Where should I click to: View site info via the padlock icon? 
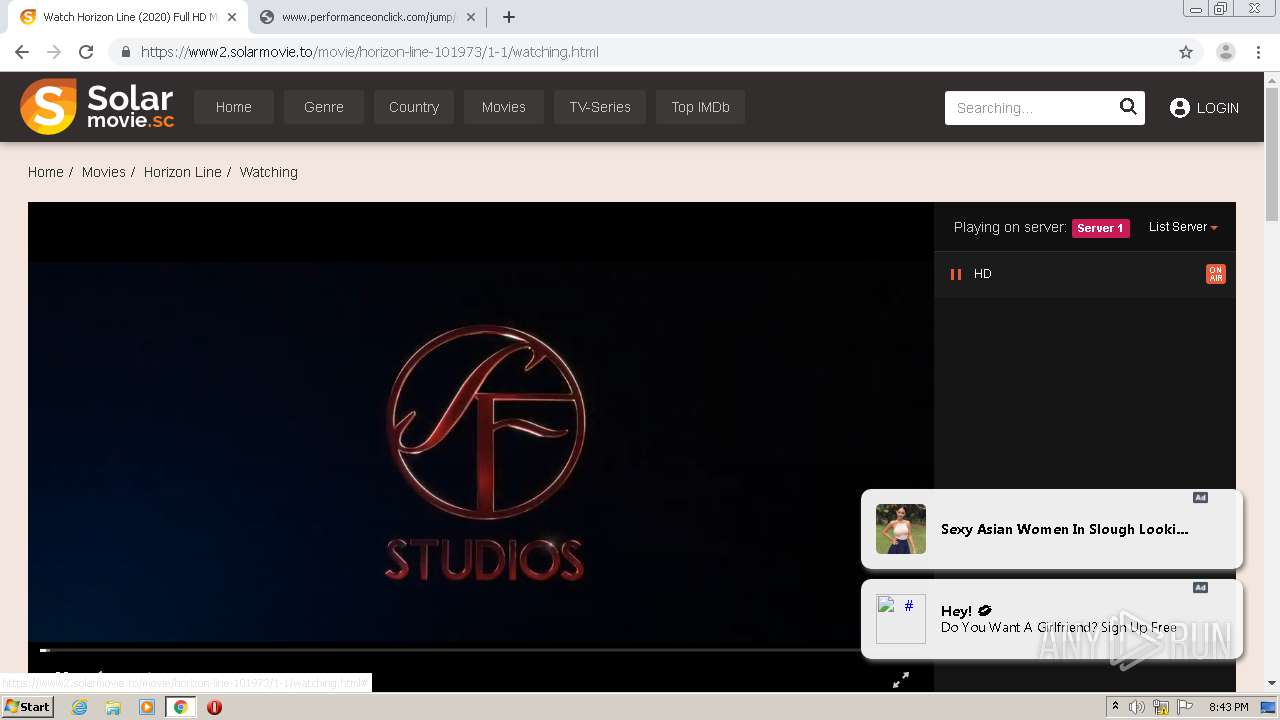125,52
